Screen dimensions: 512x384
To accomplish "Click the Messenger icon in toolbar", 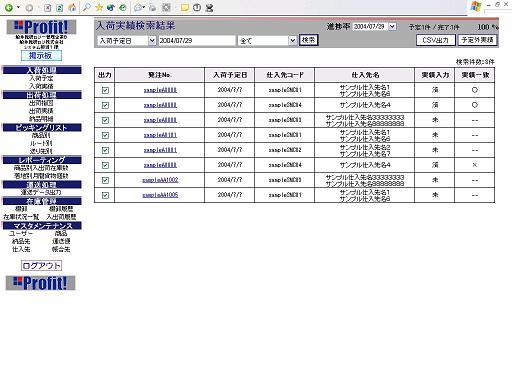I will (209, 7).
